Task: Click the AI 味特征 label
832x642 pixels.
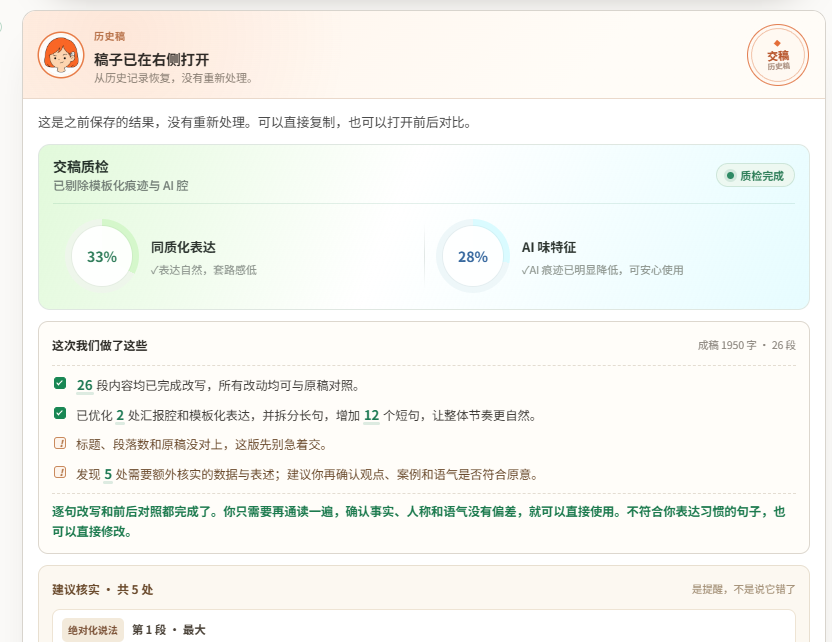Action: click(x=549, y=247)
